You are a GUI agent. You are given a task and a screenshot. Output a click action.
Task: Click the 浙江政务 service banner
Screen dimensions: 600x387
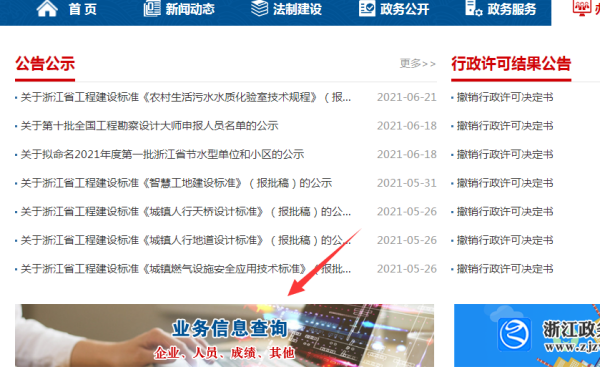point(527,335)
